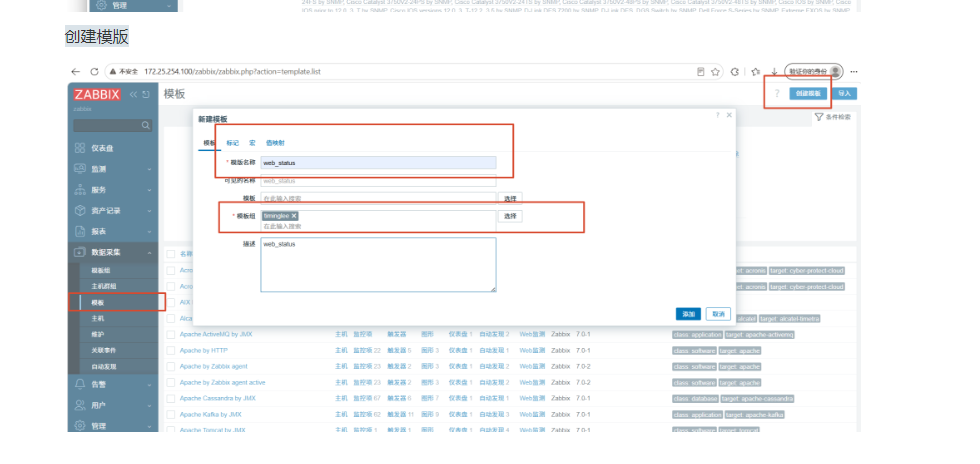Focus the sidebar search field
This screenshot has height=464, width=980.
112,126
